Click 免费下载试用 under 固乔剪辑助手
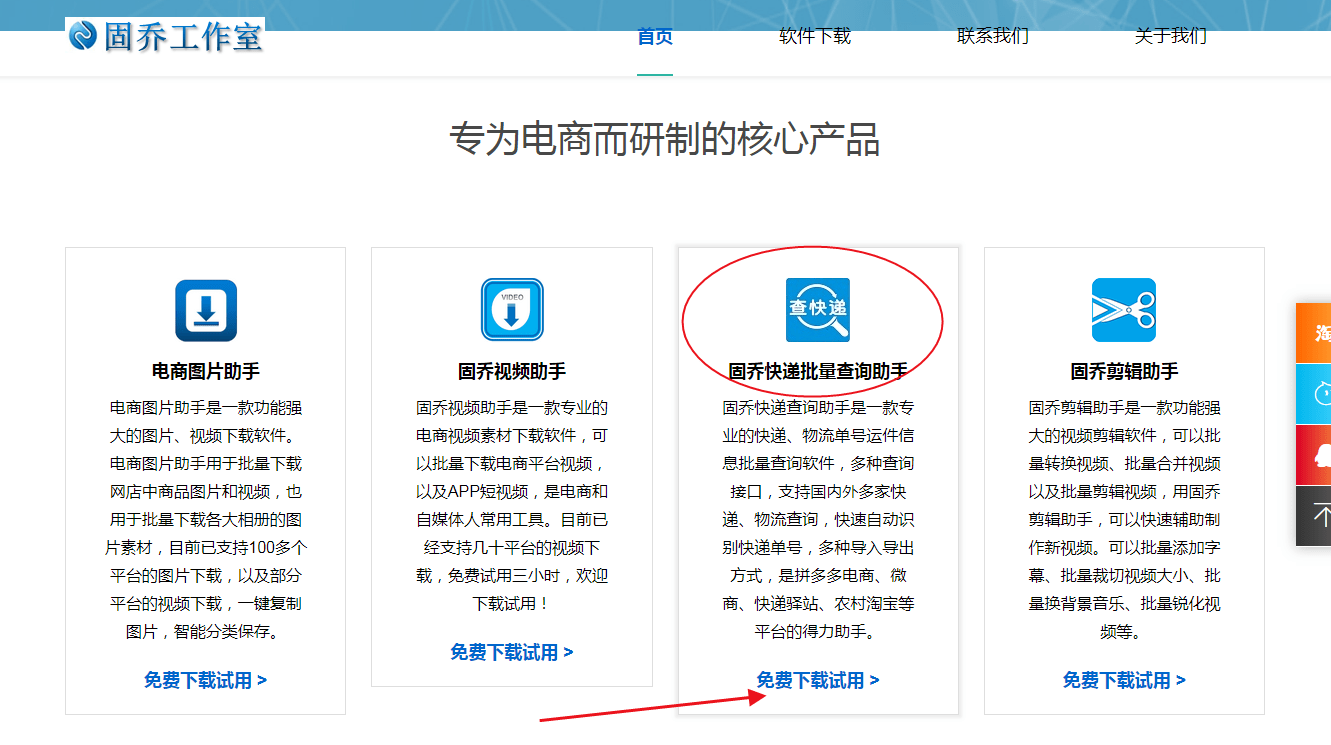The image size is (1331, 745). 1124,680
